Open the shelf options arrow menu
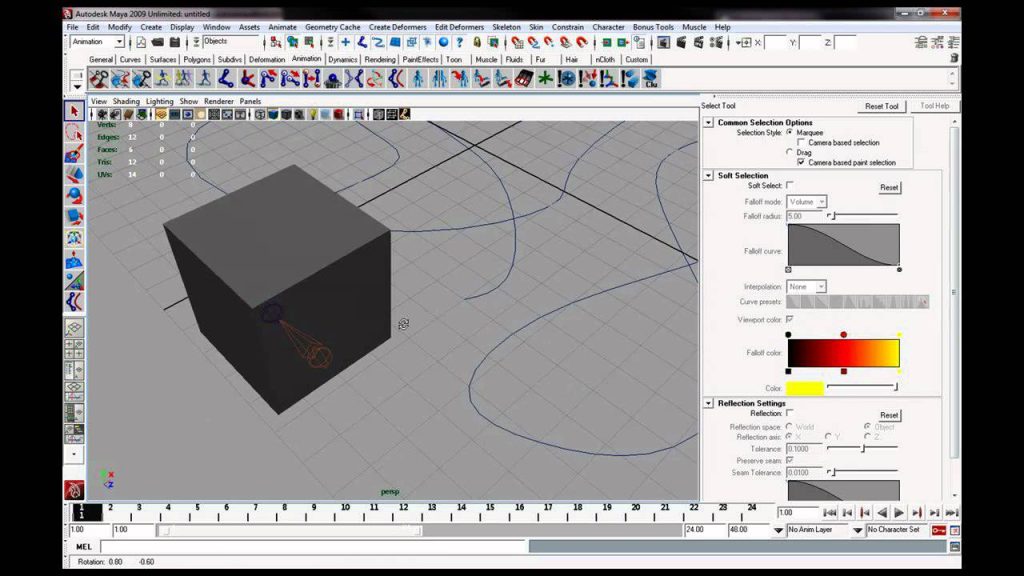 77,86
